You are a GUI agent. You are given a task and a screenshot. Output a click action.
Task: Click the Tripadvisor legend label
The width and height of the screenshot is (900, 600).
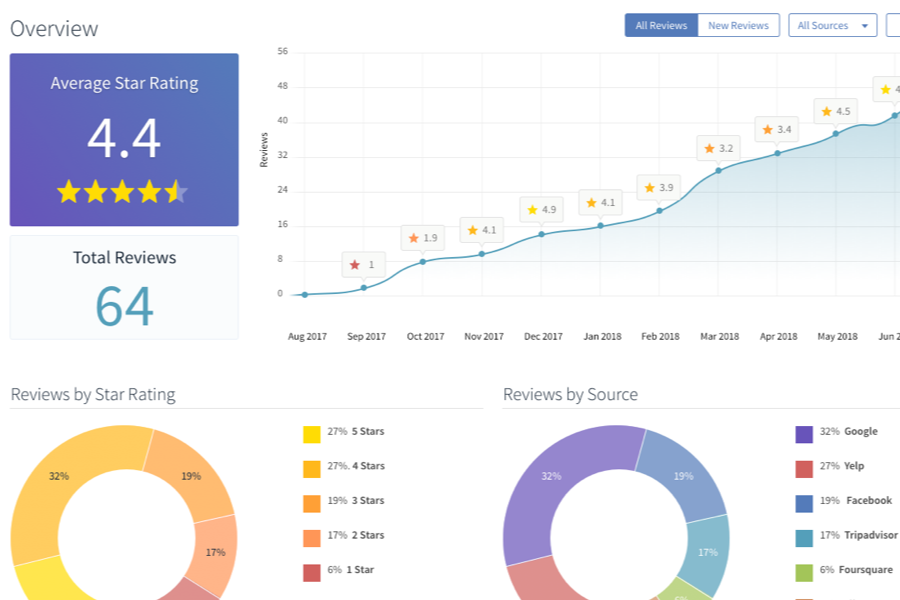[871, 535]
